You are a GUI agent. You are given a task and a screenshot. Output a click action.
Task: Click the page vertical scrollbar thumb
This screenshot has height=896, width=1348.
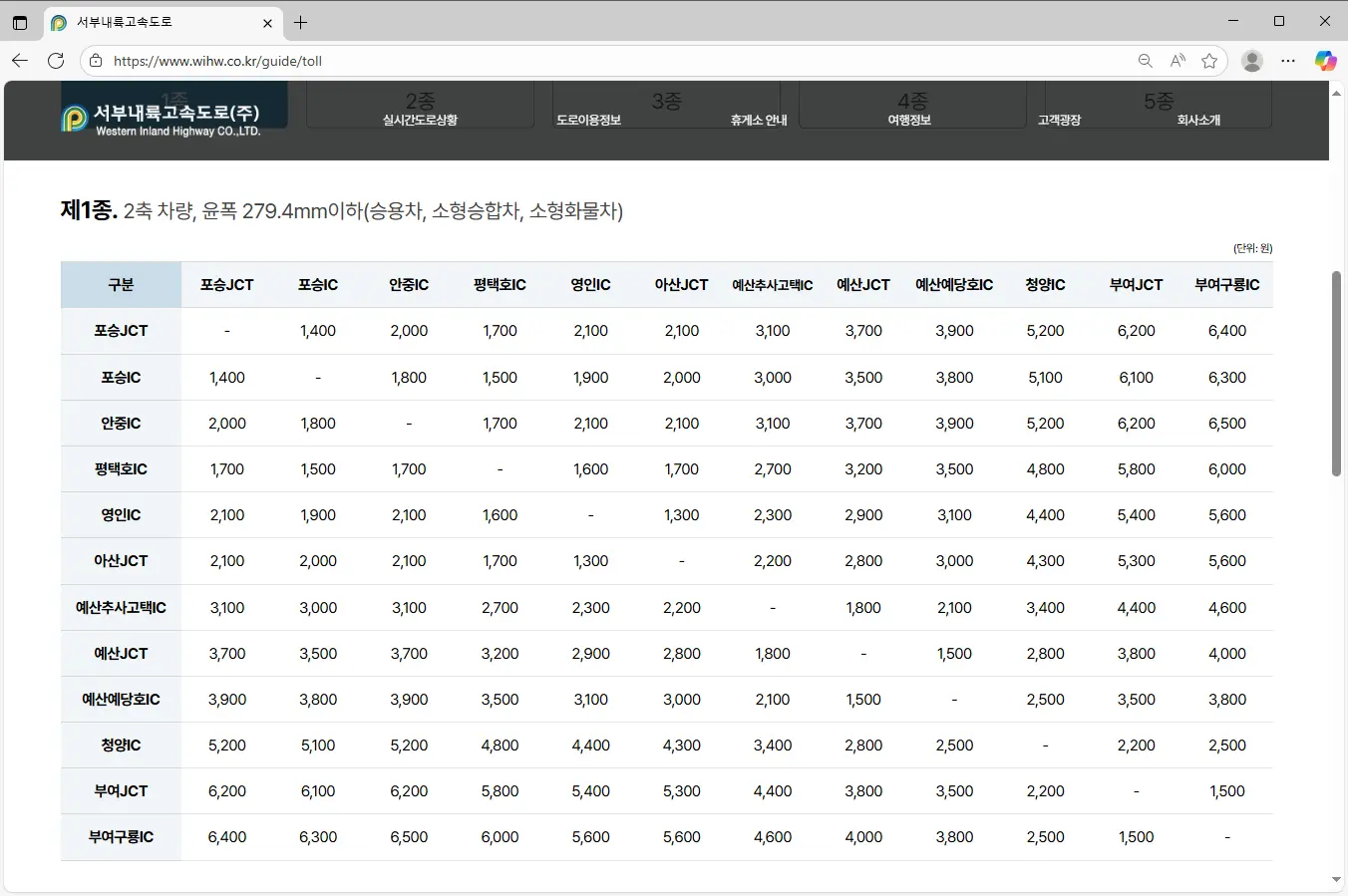coord(1336,373)
